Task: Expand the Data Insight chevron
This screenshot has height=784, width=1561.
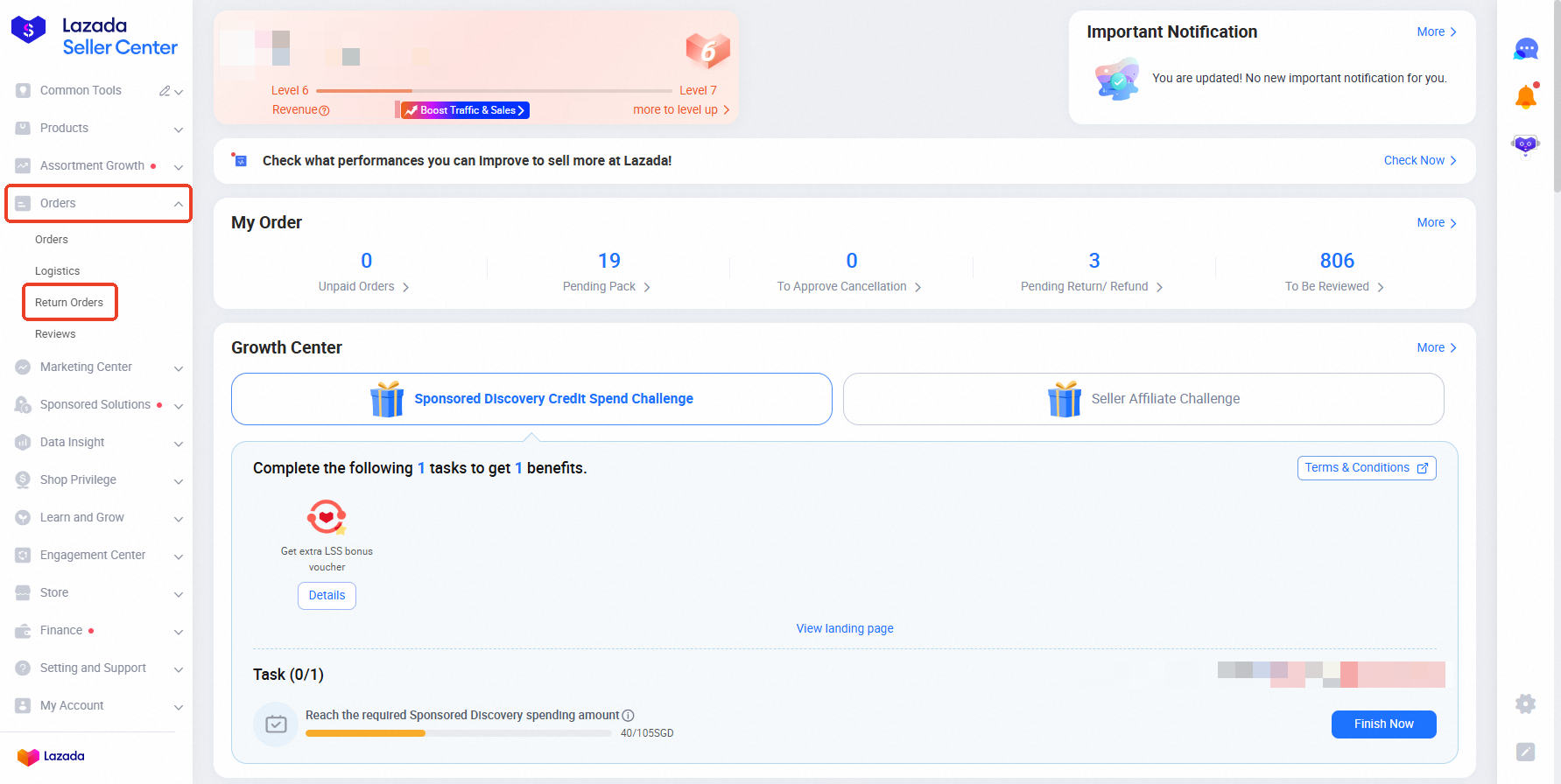Action: point(179,444)
